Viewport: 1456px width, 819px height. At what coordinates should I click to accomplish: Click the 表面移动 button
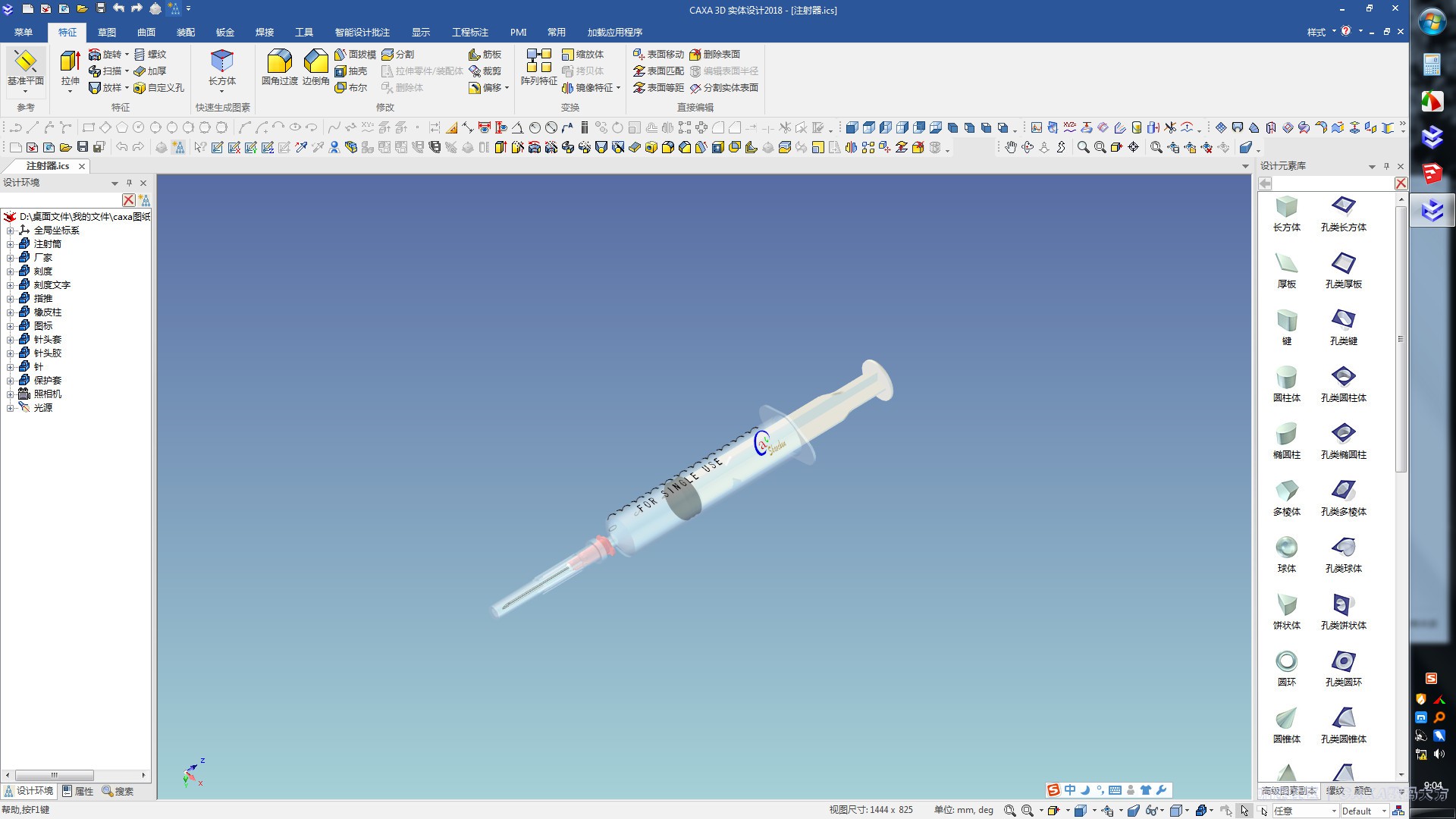[x=658, y=55]
